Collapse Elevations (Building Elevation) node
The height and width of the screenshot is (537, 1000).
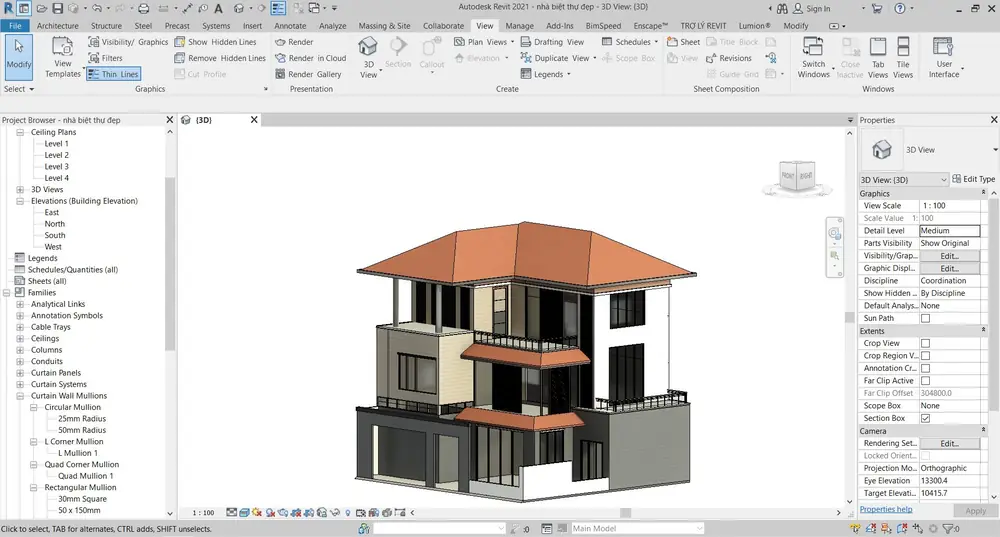(20, 201)
